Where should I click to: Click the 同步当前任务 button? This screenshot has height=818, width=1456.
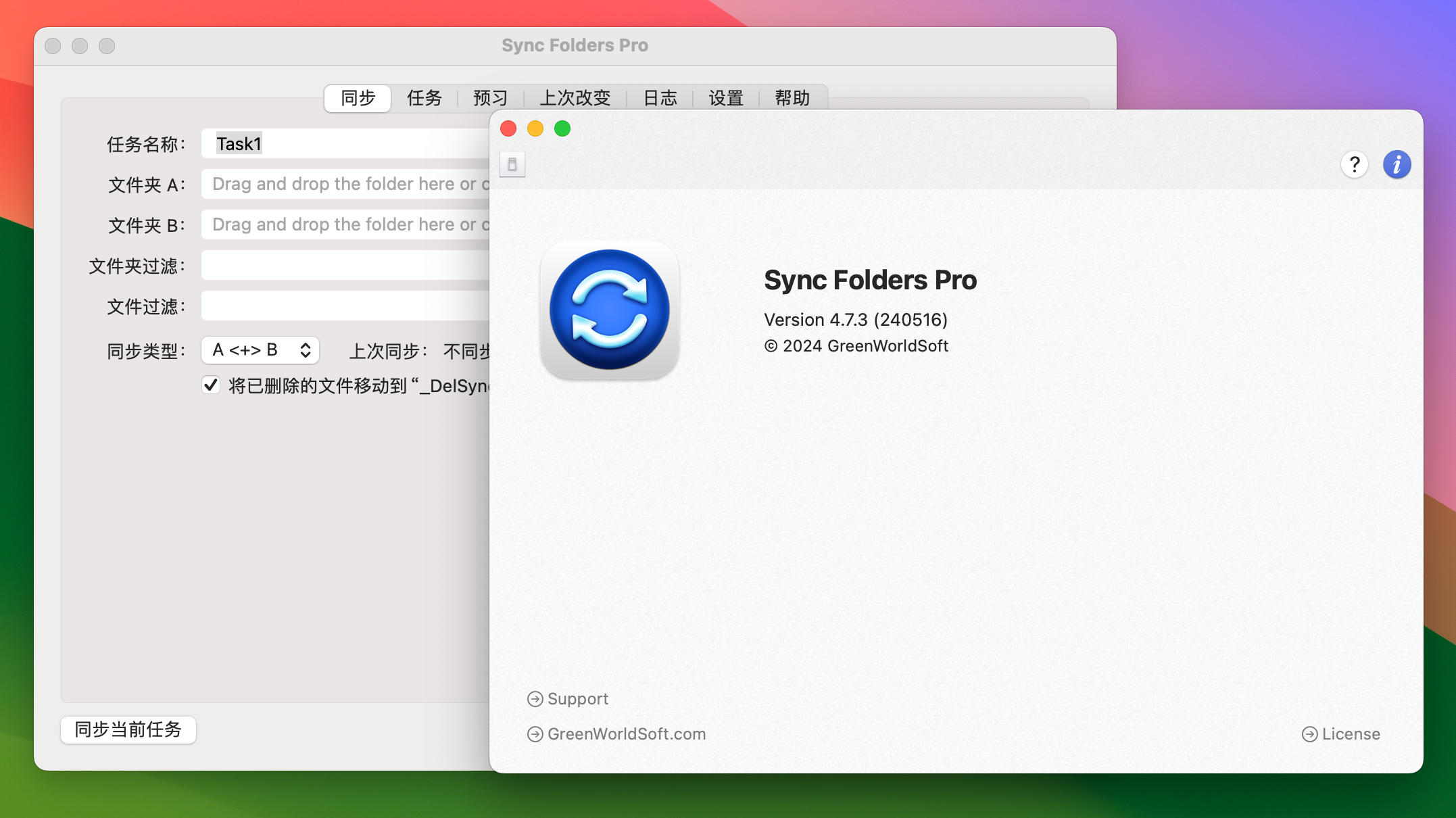[128, 730]
